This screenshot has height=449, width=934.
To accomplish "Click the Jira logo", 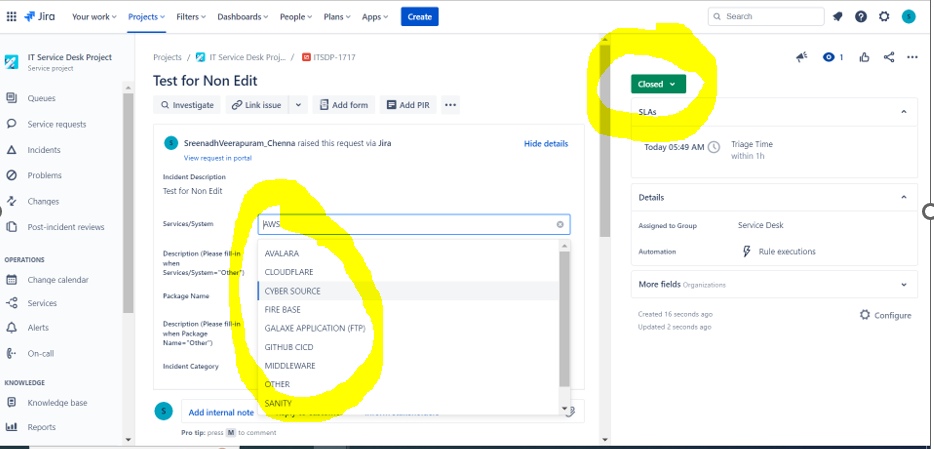I will (x=39, y=17).
